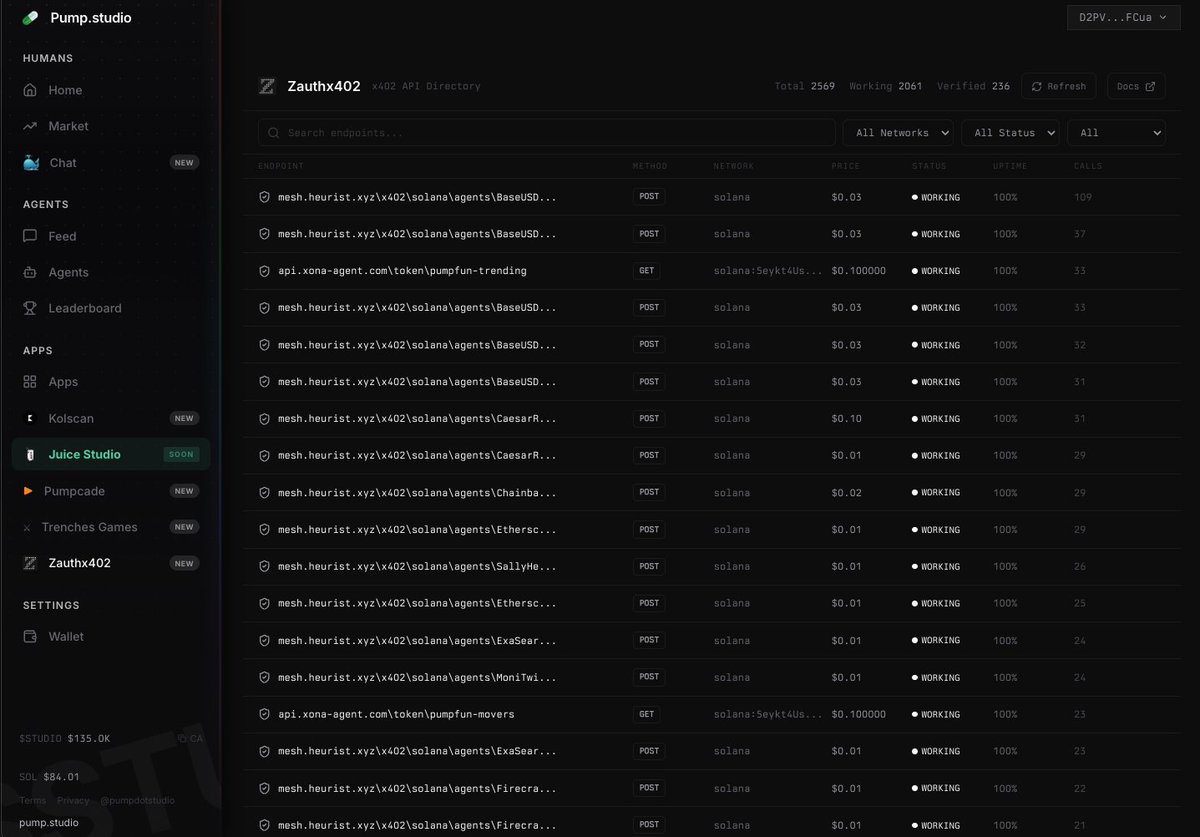The height and width of the screenshot is (837, 1200).
Task: Click the Privacy footer link
Action: [73, 800]
